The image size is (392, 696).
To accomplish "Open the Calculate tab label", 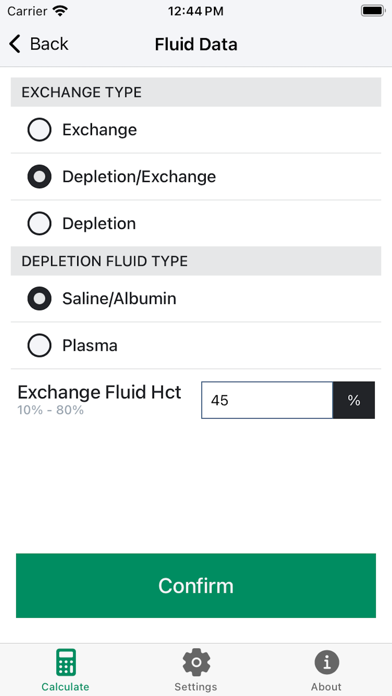I will pos(65,687).
